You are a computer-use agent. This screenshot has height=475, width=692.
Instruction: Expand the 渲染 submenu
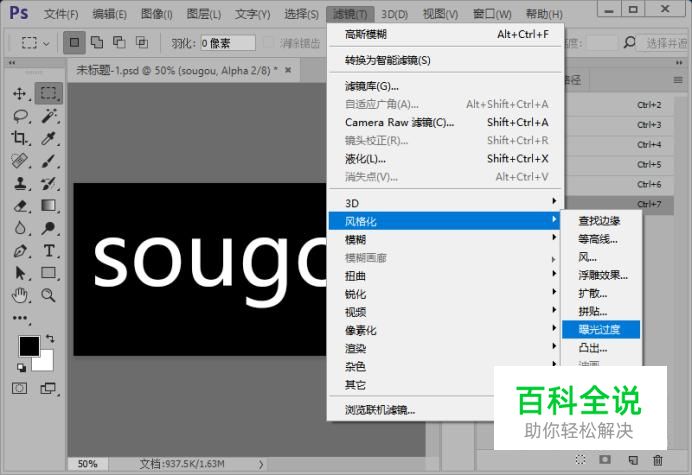tap(445, 348)
